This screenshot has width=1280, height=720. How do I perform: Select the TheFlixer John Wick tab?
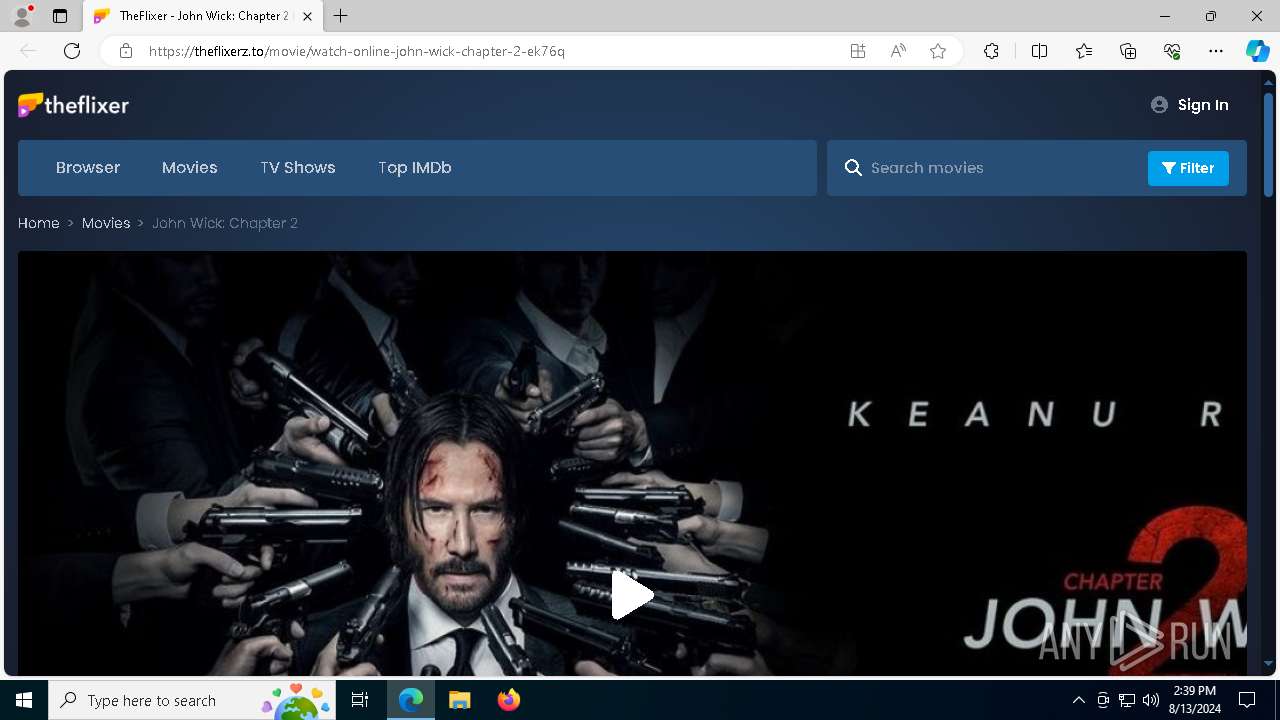203,16
